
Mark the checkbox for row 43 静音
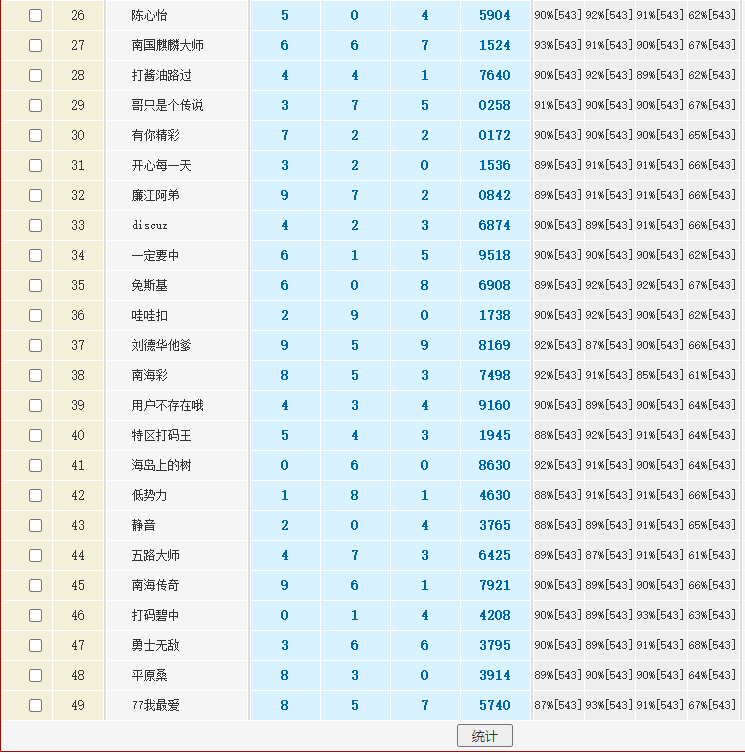(35, 526)
